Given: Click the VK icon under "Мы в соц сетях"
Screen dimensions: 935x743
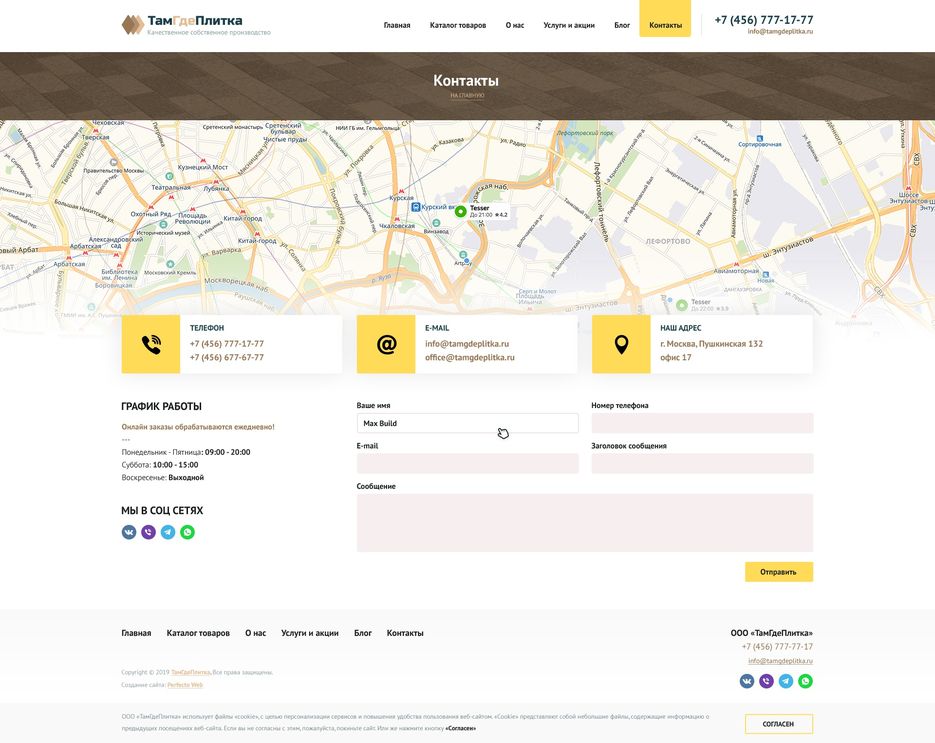Looking at the screenshot, I should (129, 532).
